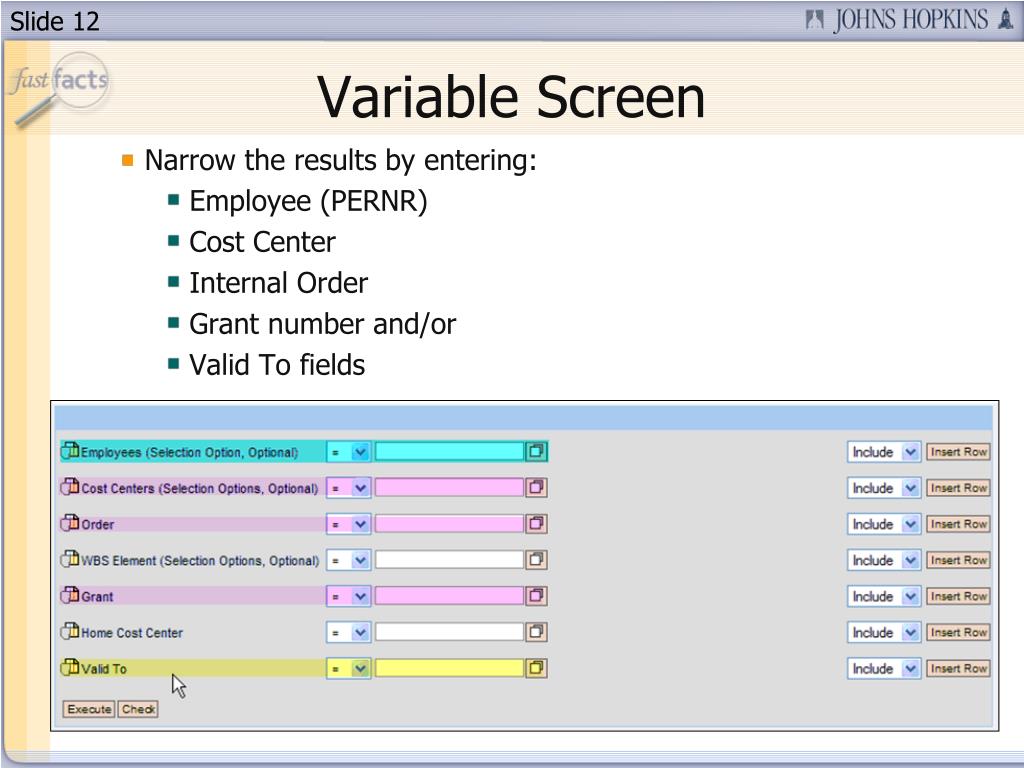1024x768 pixels.
Task: Click Insert Row for Home Cost Center
Action: (958, 632)
